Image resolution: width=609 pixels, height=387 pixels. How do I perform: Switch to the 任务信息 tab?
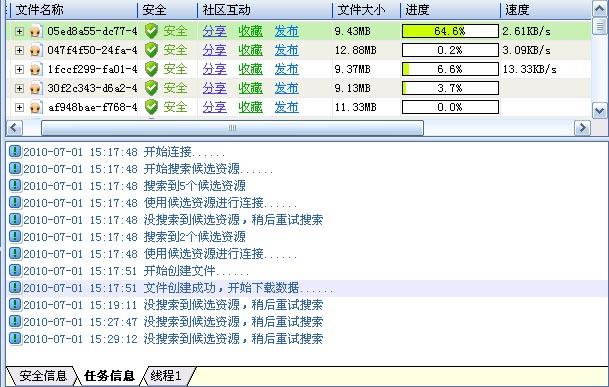click(x=110, y=376)
